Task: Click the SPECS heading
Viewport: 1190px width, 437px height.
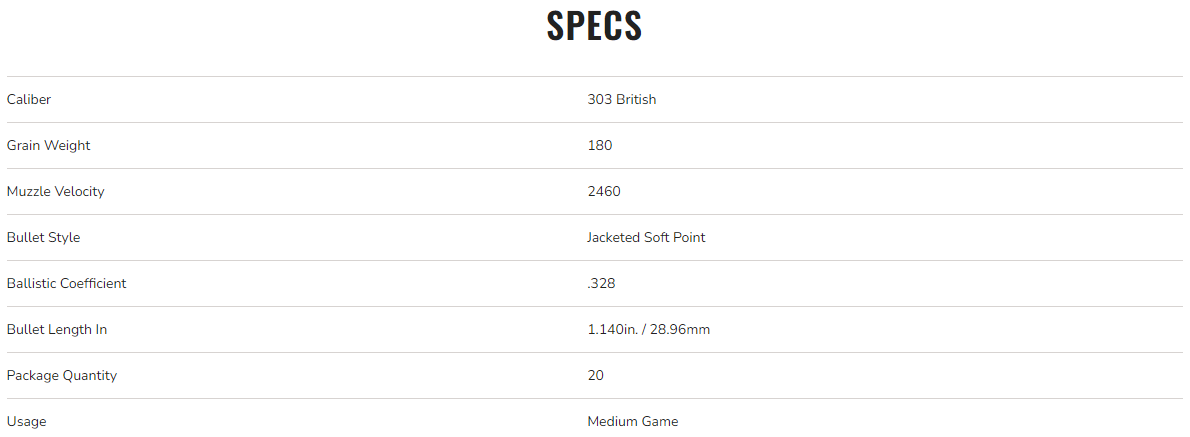Action: click(594, 26)
